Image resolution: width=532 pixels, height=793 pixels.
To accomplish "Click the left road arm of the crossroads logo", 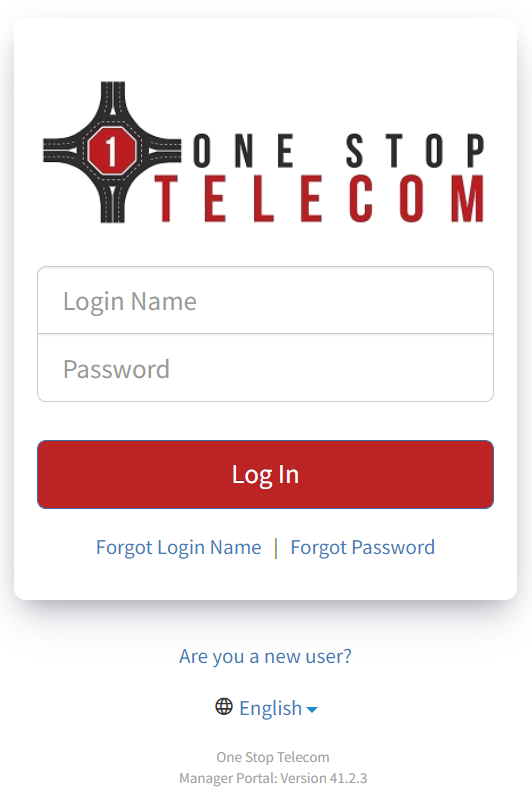I will (61, 151).
